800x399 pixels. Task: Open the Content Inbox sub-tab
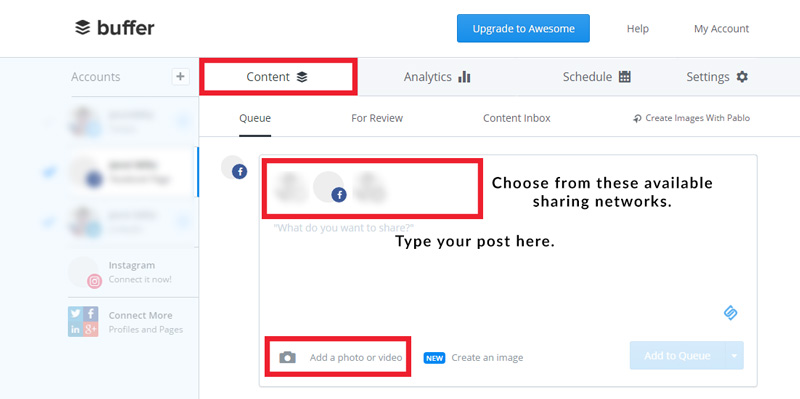pyautogui.click(x=517, y=118)
